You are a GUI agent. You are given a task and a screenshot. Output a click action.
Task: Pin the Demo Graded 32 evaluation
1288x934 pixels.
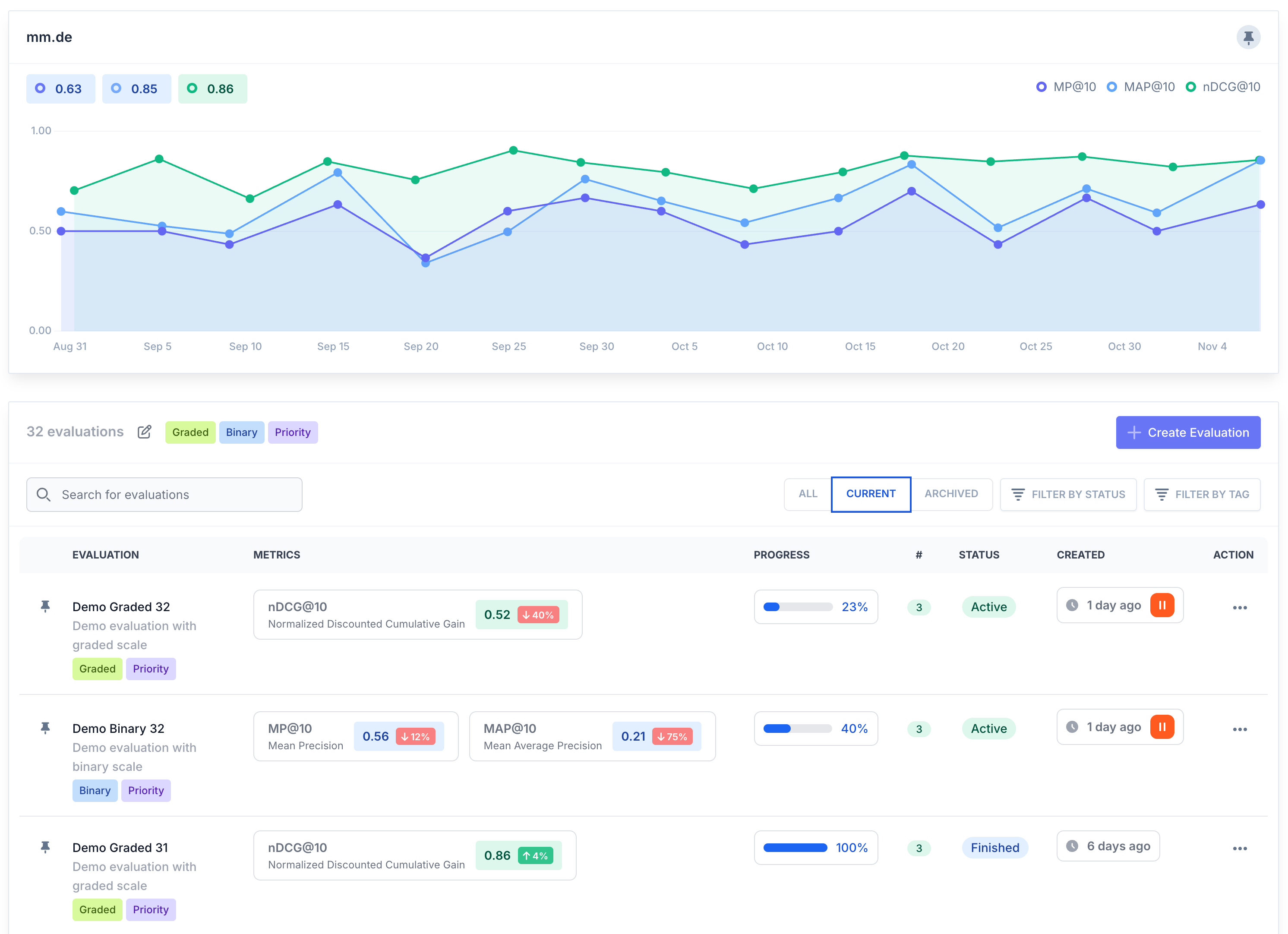(45, 606)
